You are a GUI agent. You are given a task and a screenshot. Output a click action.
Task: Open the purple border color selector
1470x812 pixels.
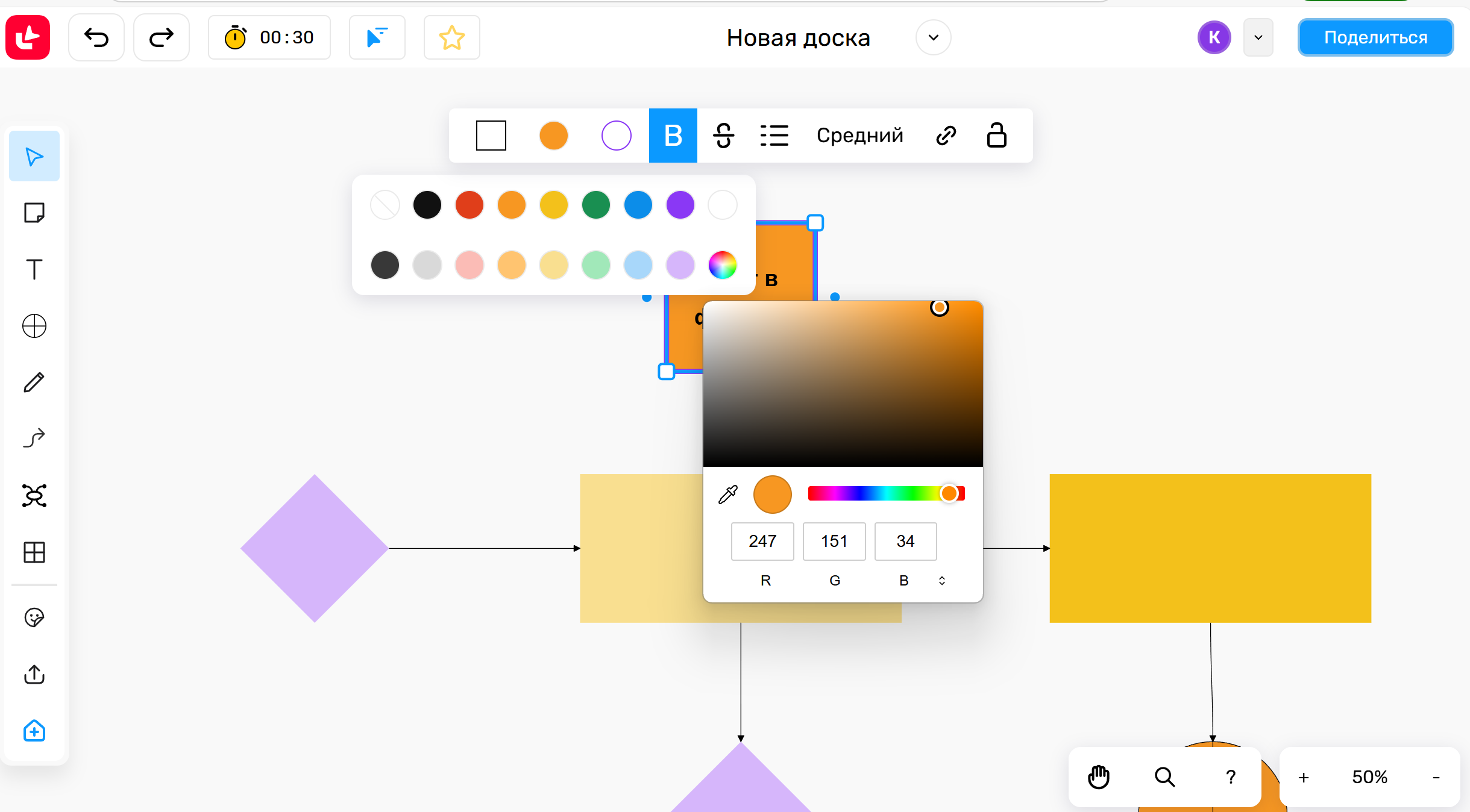[x=617, y=136]
